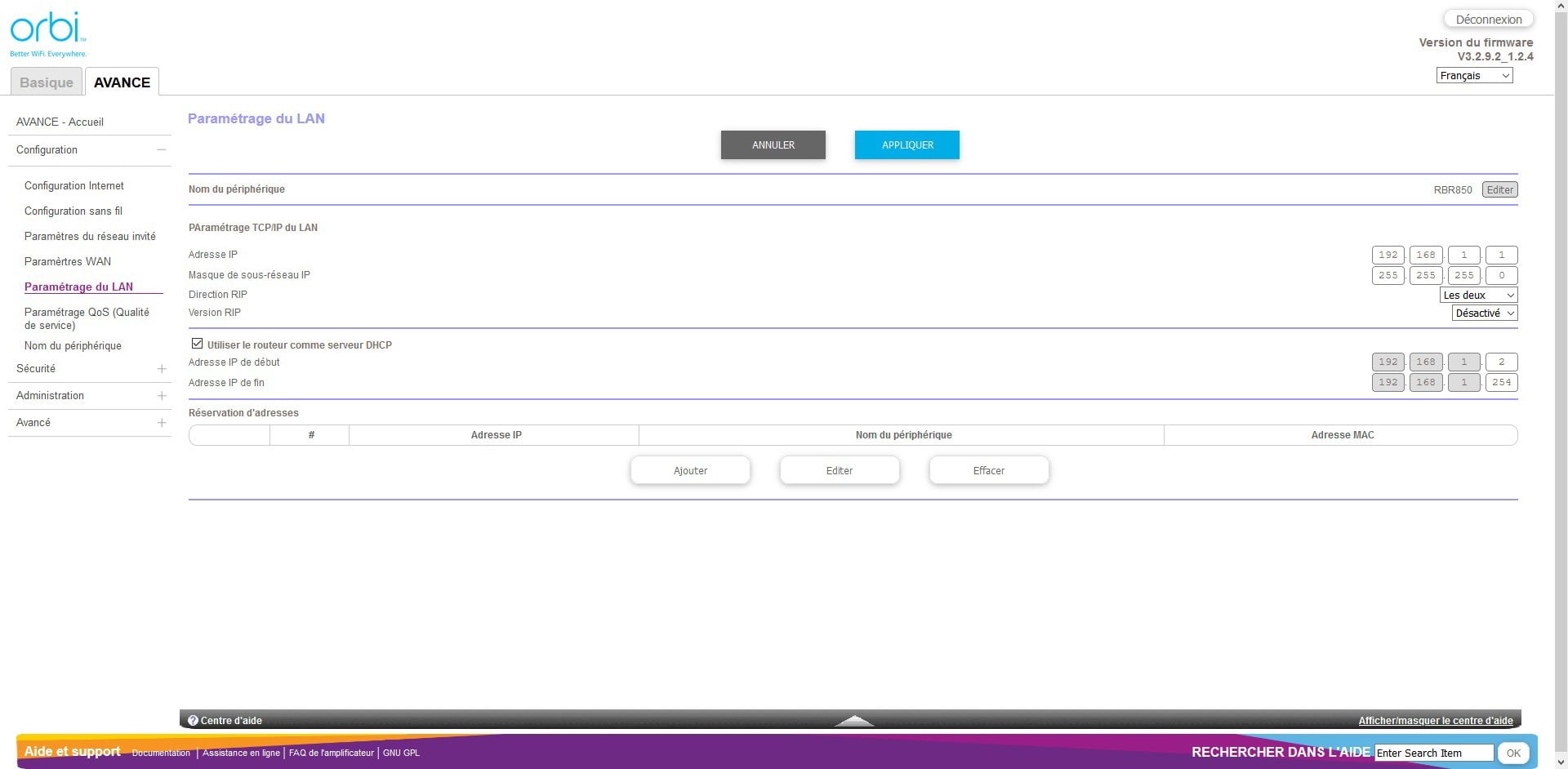Uncheck Utiliser le routeur comme serveur DHCP

(x=196, y=343)
